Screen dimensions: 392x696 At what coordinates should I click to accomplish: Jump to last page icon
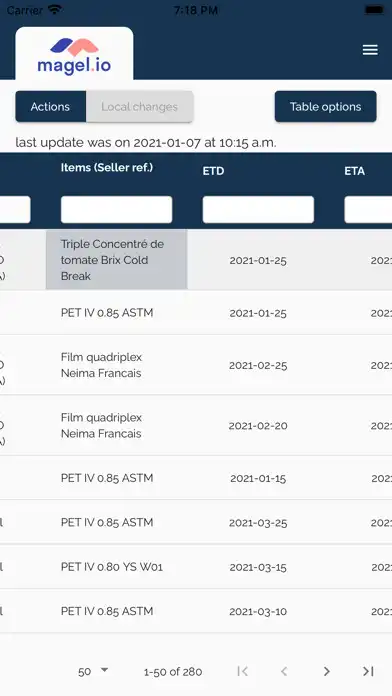pyautogui.click(x=368, y=672)
